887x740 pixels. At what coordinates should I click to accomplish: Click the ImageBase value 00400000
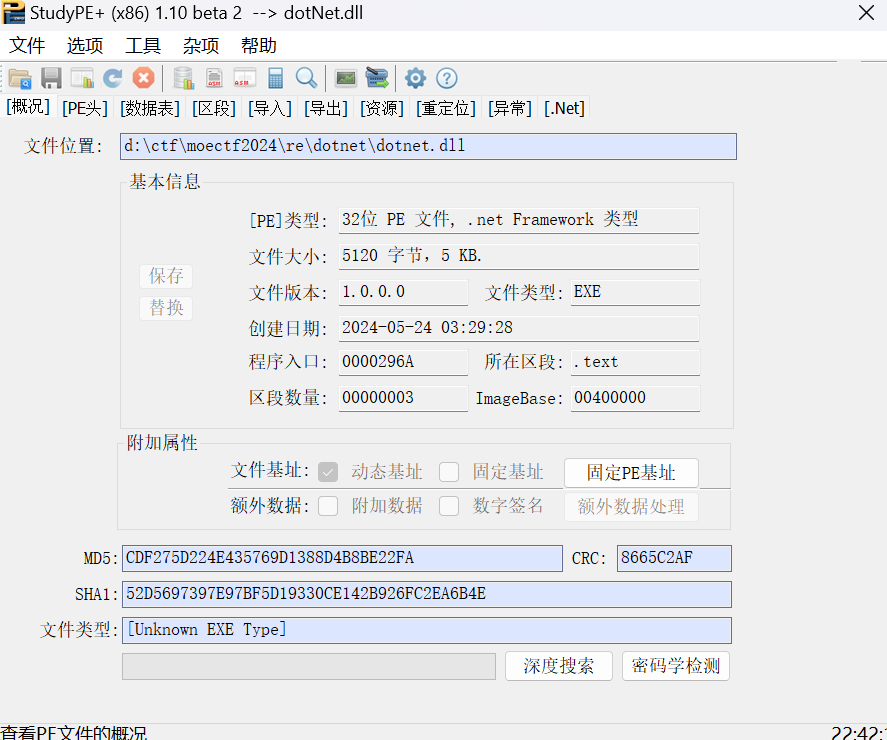[x=635, y=398]
